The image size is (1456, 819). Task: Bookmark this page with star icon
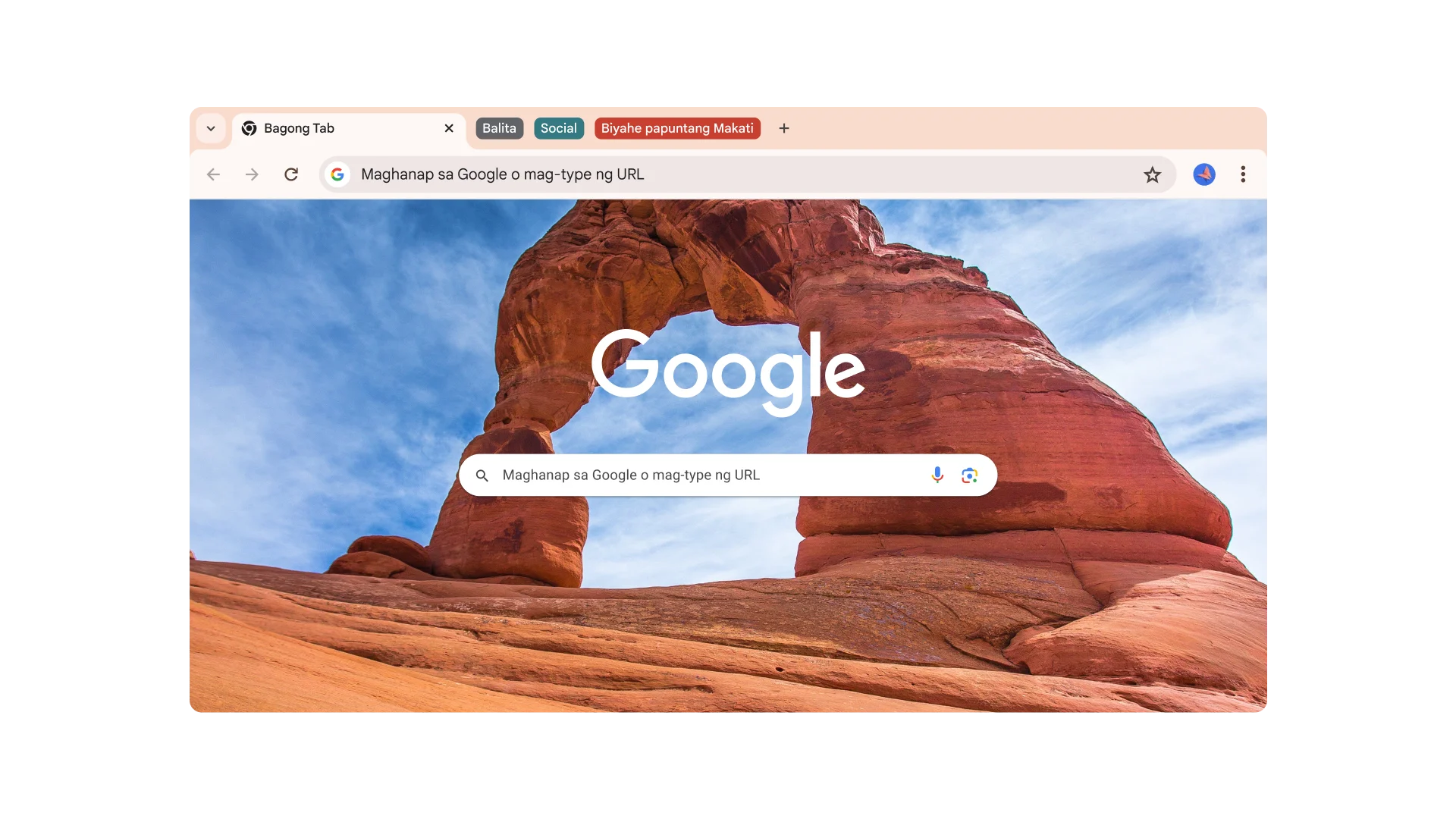tap(1152, 175)
